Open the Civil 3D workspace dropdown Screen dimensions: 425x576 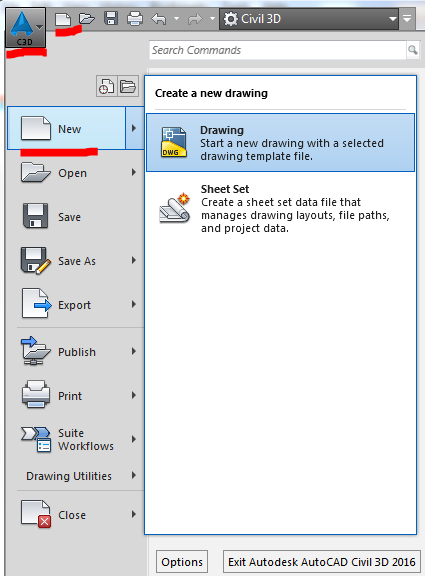point(309,19)
